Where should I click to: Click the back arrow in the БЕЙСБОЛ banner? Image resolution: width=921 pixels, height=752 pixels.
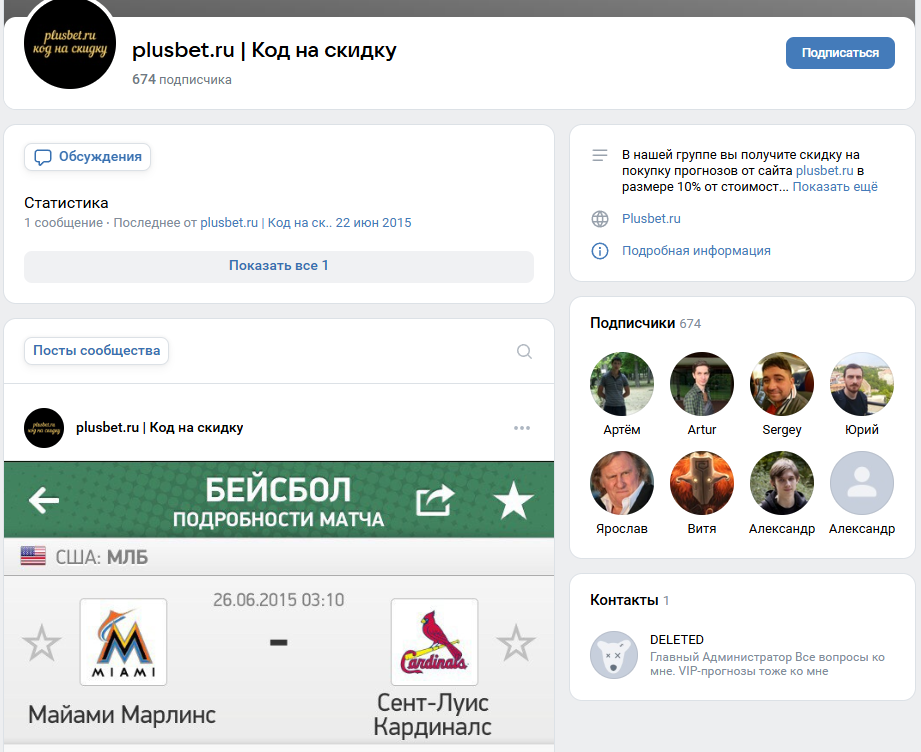[44, 501]
